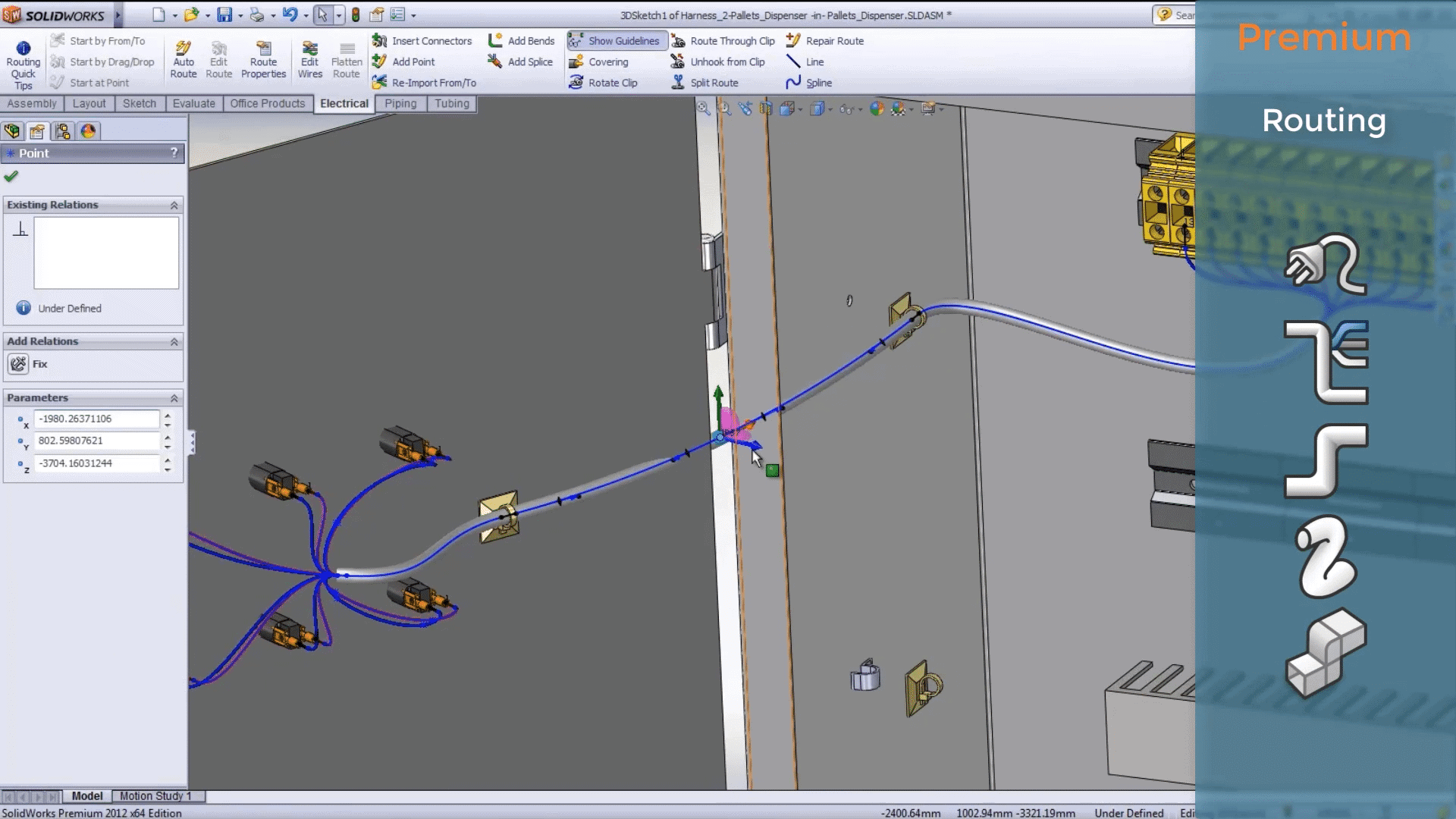Click the Edit Wires tool

(309, 60)
